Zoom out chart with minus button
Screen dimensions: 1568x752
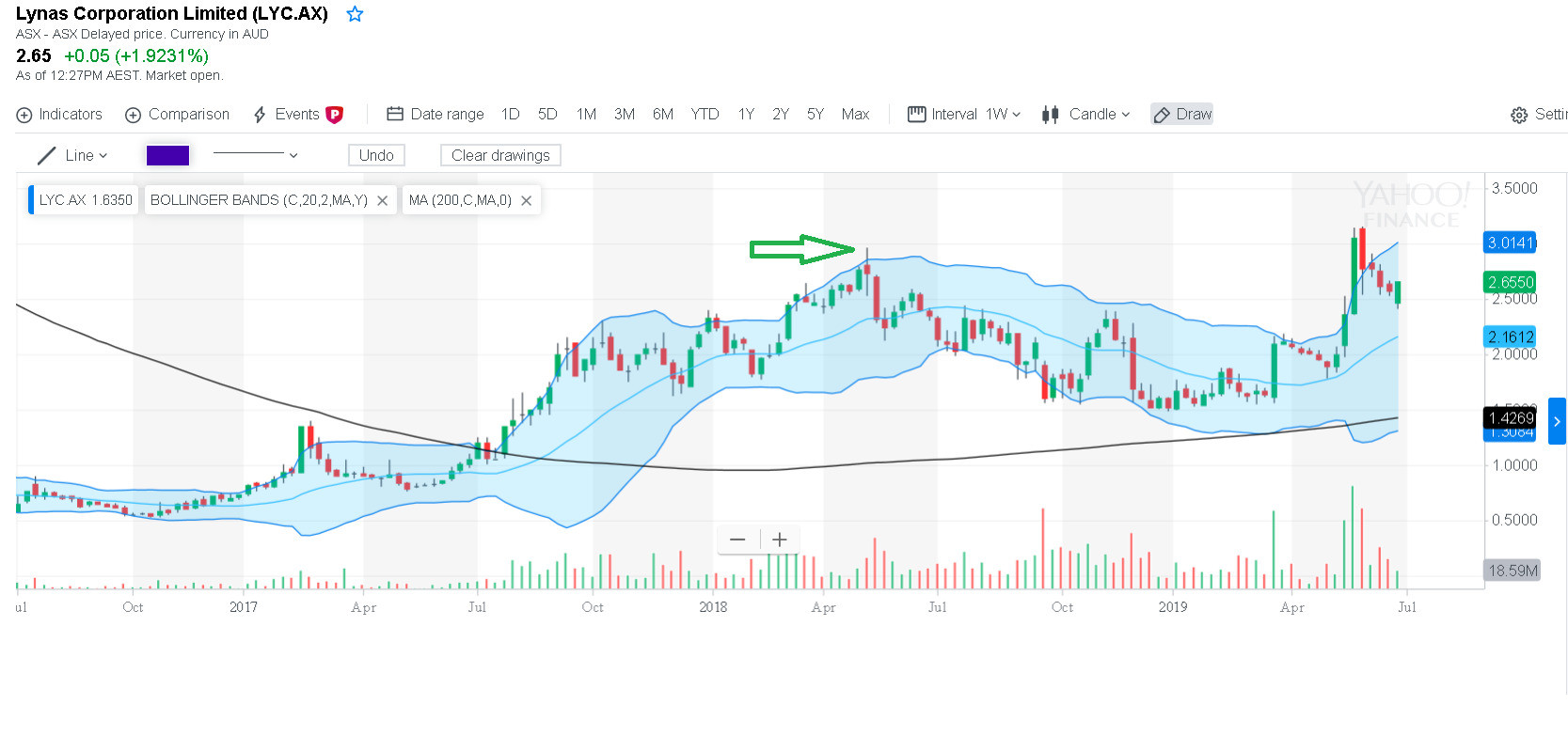point(737,540)
